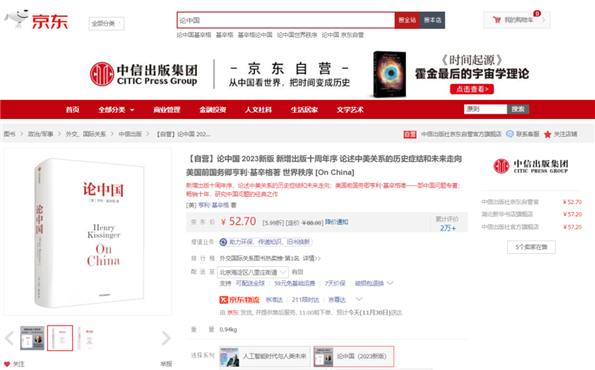Select the third product thumbnail image
This screenshot has width=595, height=370.
pos(87,338)
